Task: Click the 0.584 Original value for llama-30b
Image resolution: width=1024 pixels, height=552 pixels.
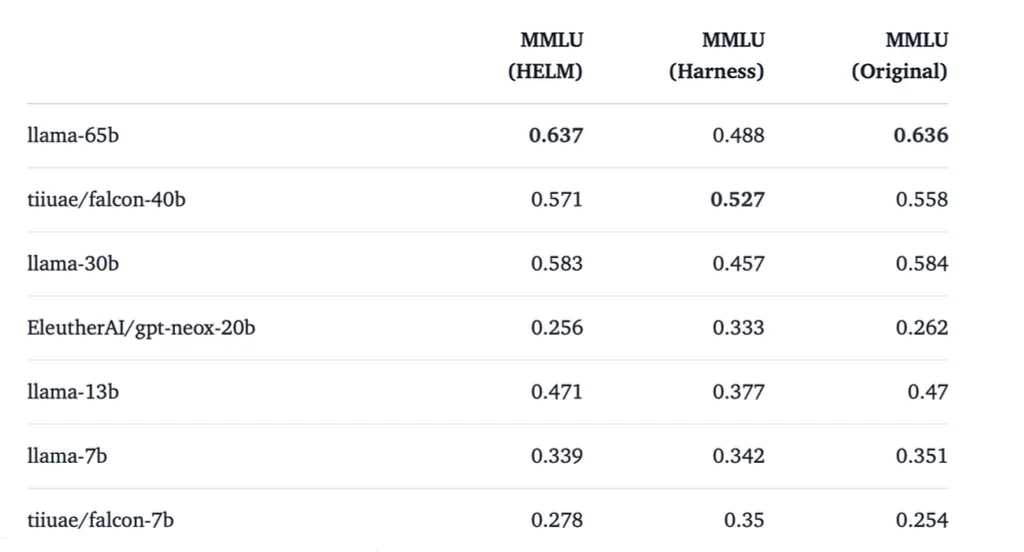Action: click(x=921, y=263)
